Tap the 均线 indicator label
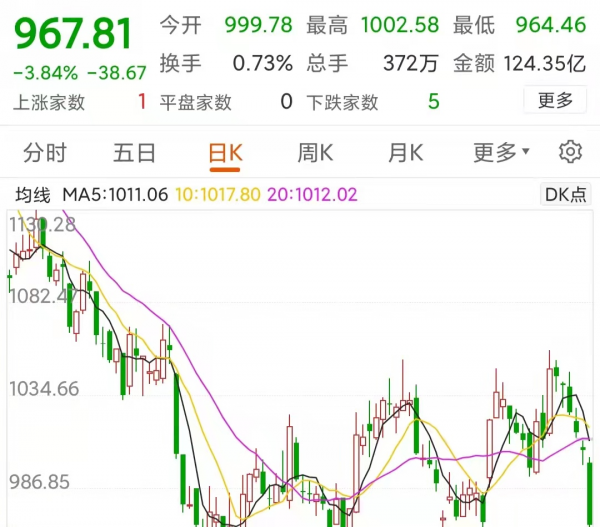Screen dimensions: 600x527 tap(33, 195)
